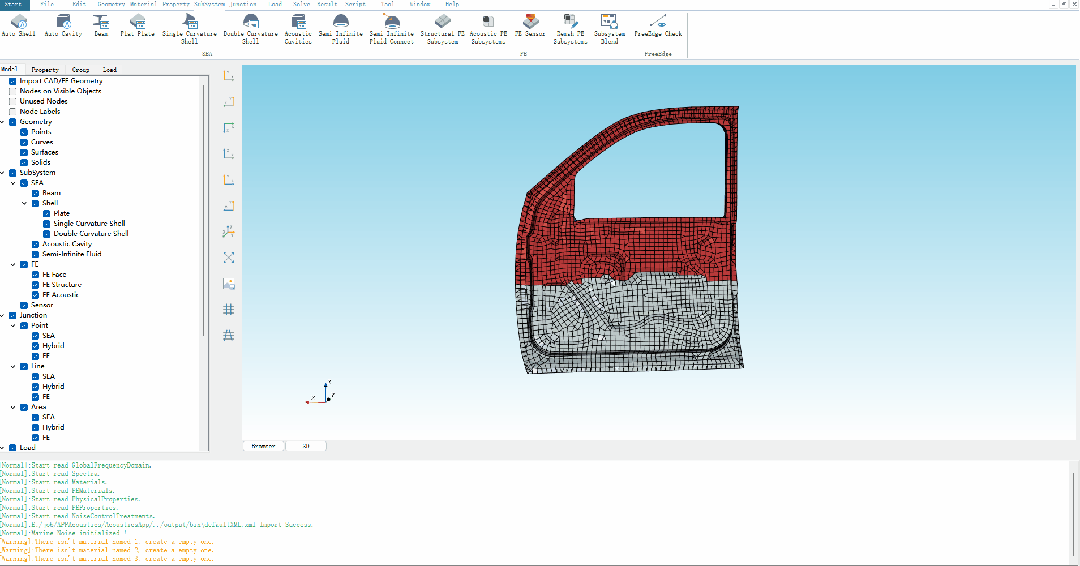Screen dimensions: 1080x566
Task: Uncheck Import CAD/FE Geometry
Action: (12, 81)
